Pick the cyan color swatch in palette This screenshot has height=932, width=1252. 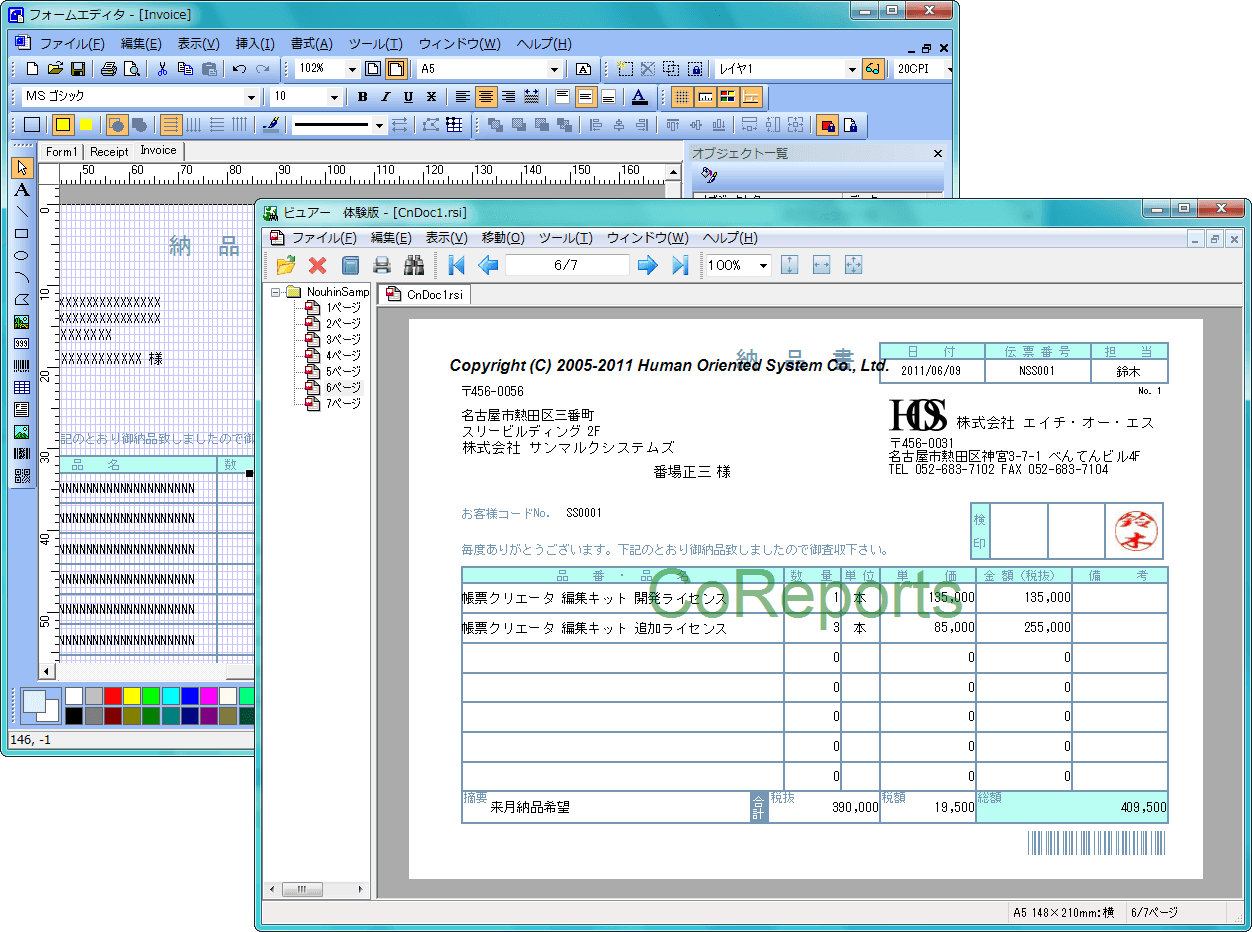tap(171, 695)
